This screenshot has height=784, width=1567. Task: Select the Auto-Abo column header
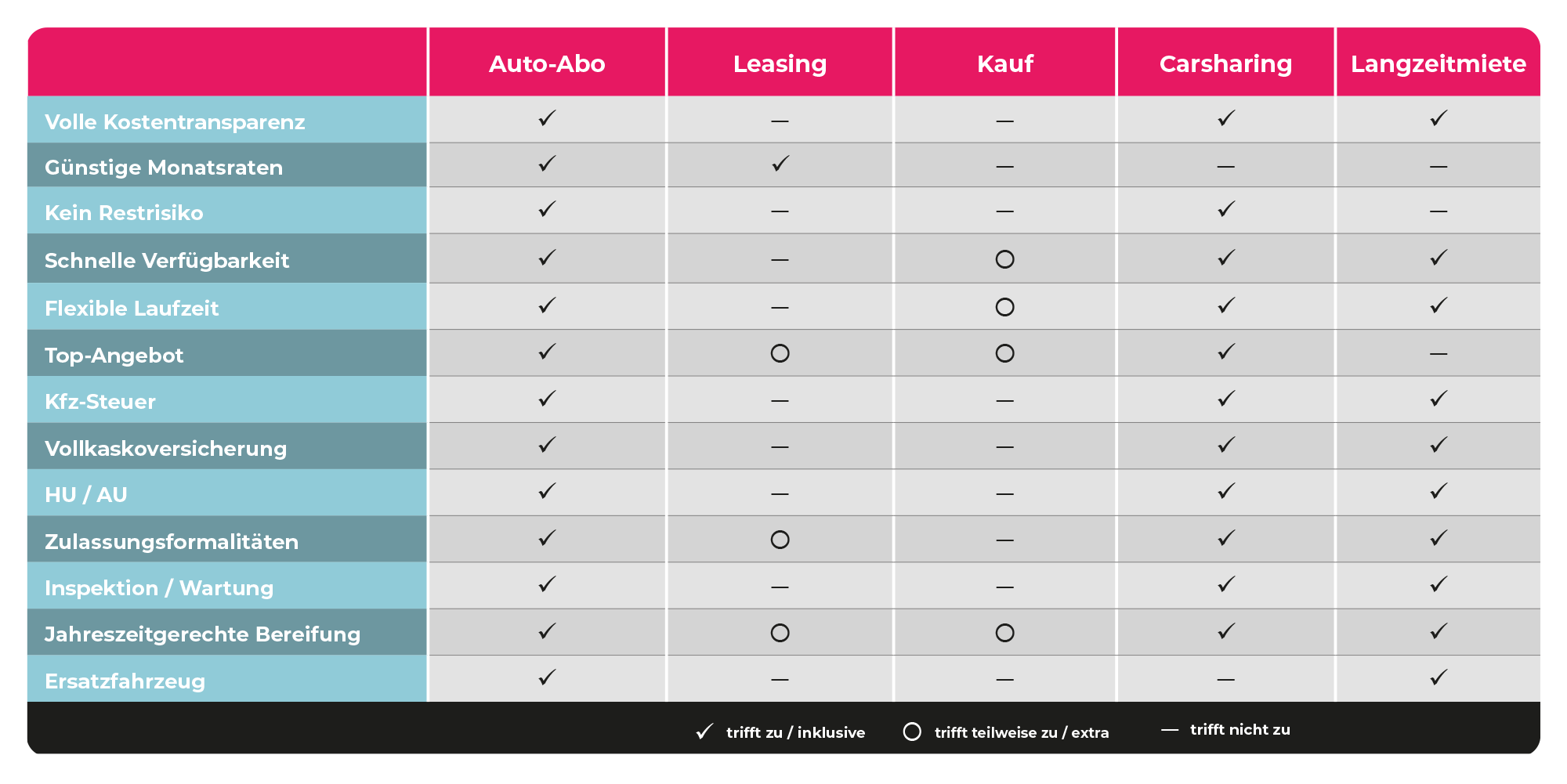coord(547,63)
